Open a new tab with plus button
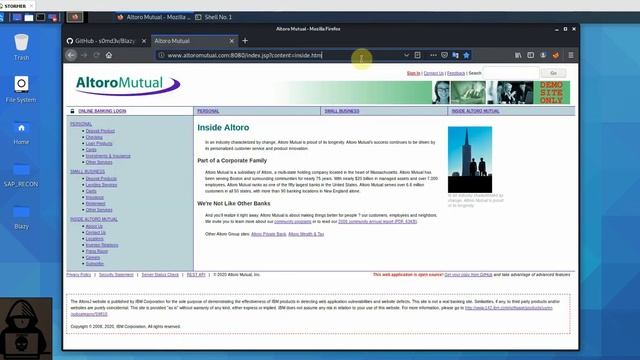The height and width of the screenshot is (360, 640). pyautogui.click(x=245, y=40)
